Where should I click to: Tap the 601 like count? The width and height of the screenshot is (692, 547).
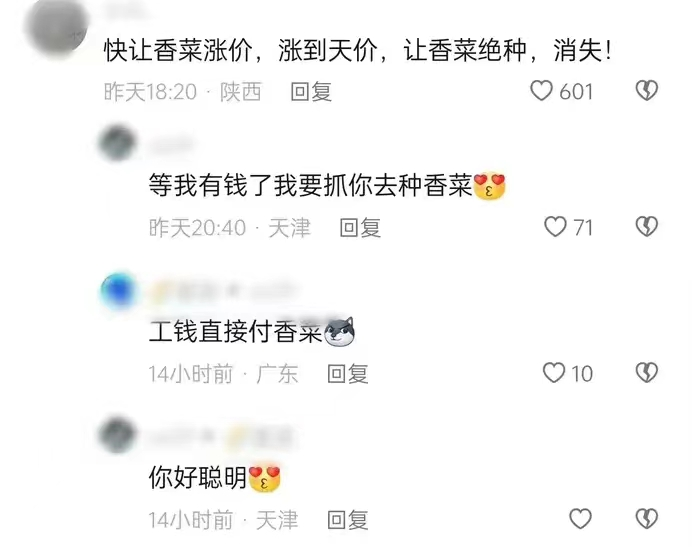(576, 92)
